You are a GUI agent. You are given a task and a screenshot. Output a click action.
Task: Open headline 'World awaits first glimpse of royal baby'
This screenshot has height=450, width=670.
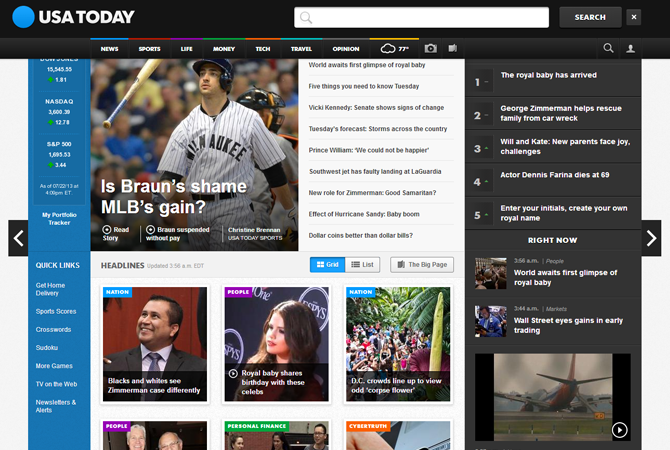[367, 65]
